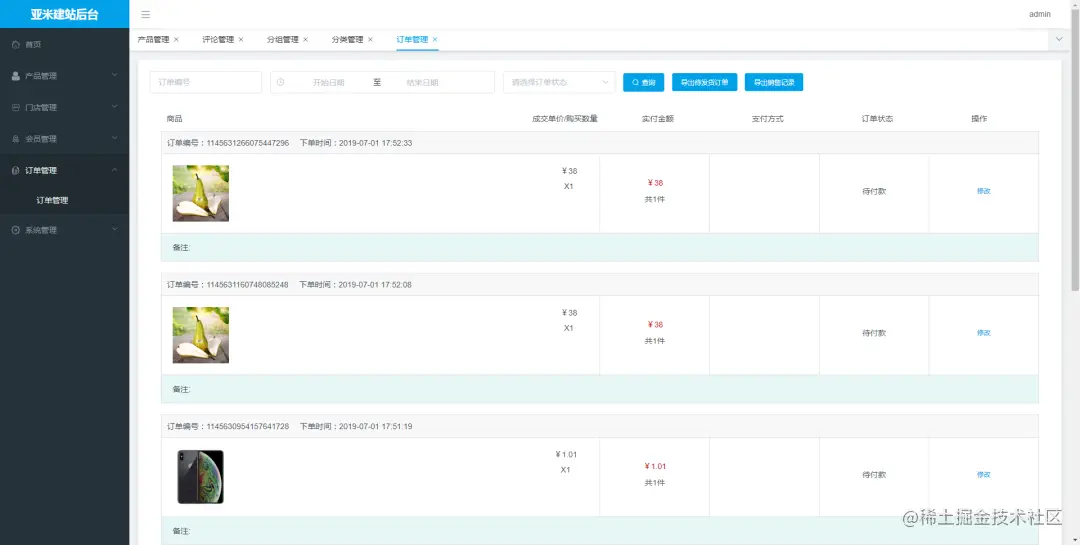
Task: Click the 导出销售记录 button
Action: (x=773, y=82)
